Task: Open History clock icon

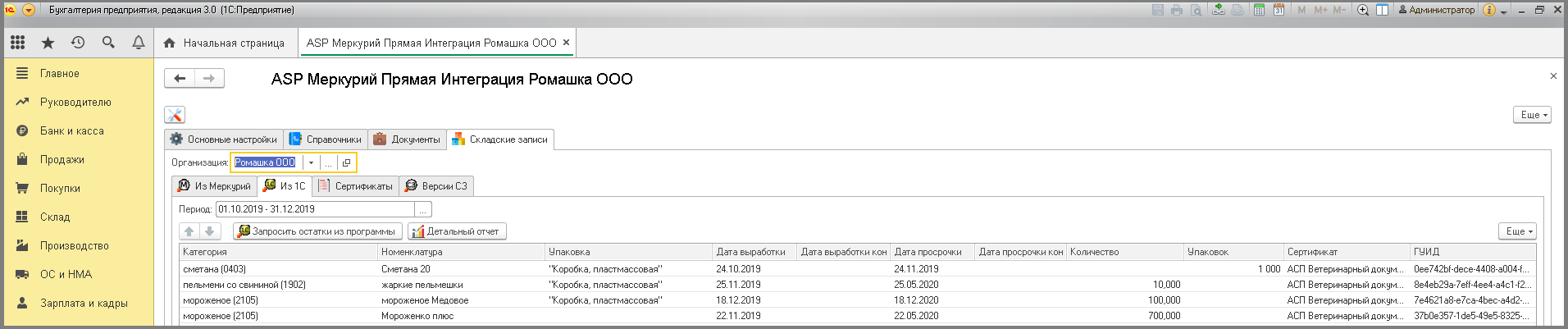Action: 78,43
